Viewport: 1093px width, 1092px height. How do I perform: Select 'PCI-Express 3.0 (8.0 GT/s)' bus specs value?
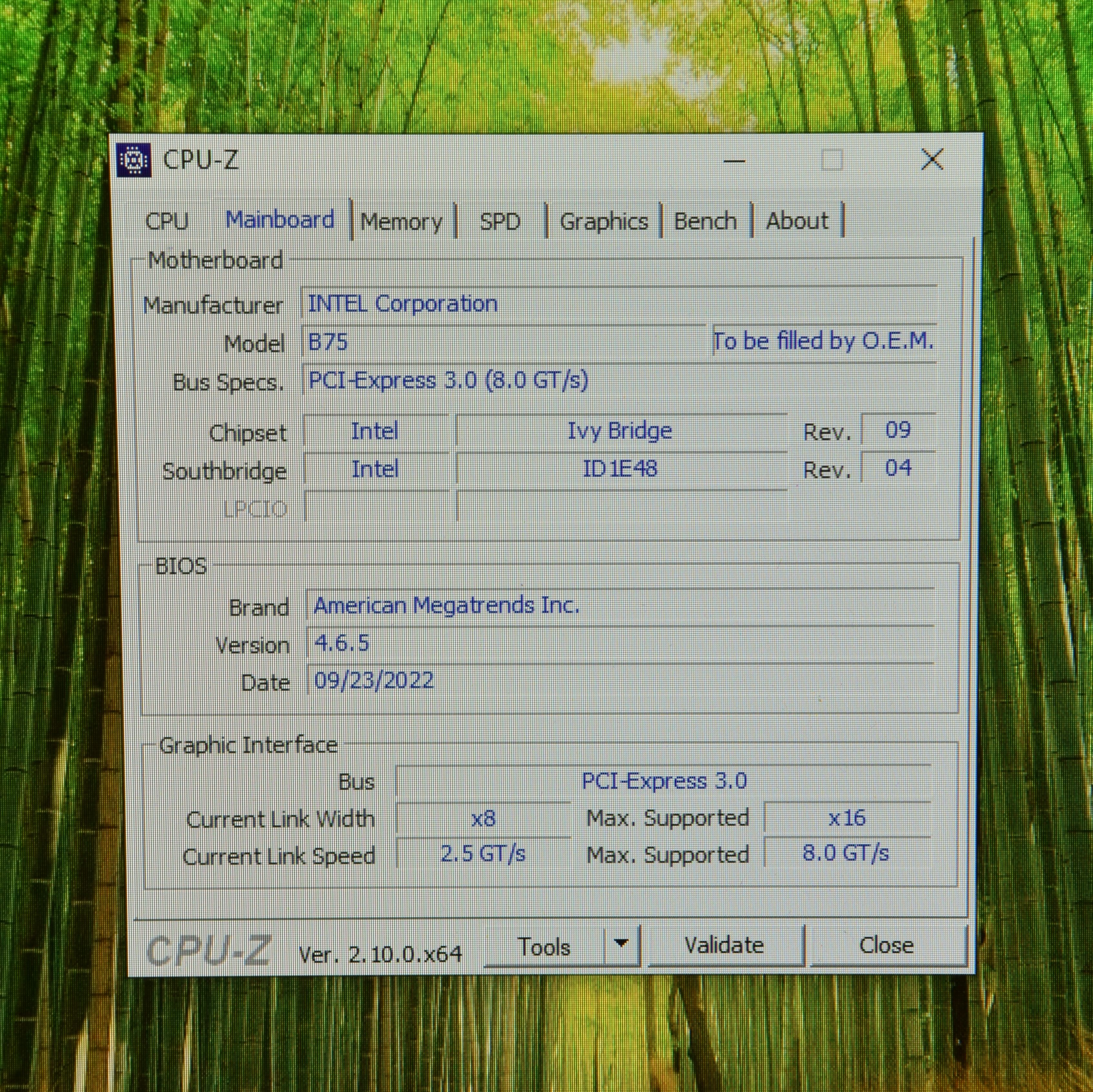tap(619, 380)
